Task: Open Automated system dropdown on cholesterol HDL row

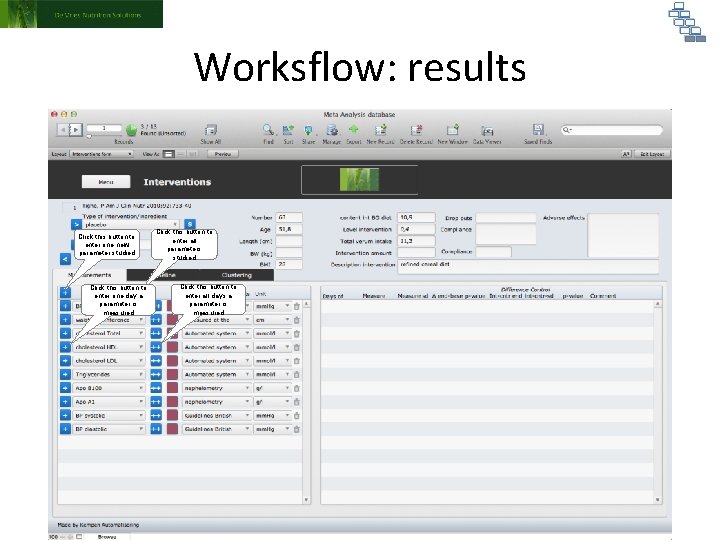Action: point(217,347)
